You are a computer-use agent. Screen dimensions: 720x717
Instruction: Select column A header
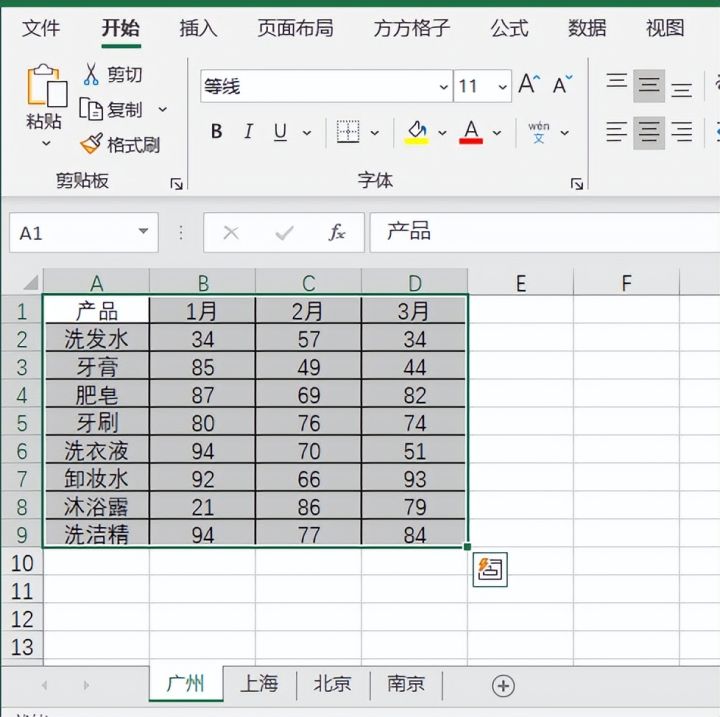click(96, 282)
